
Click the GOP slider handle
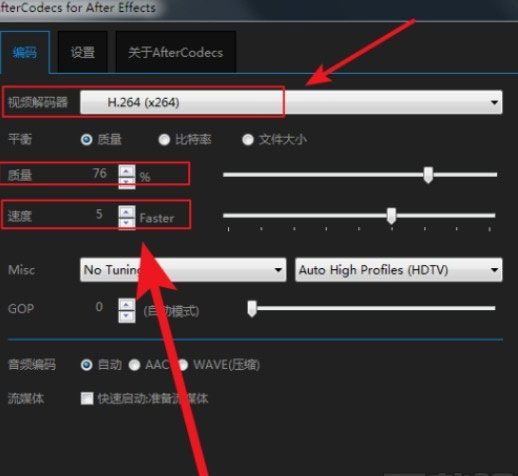pyautogui.click(x=252, y=308)
